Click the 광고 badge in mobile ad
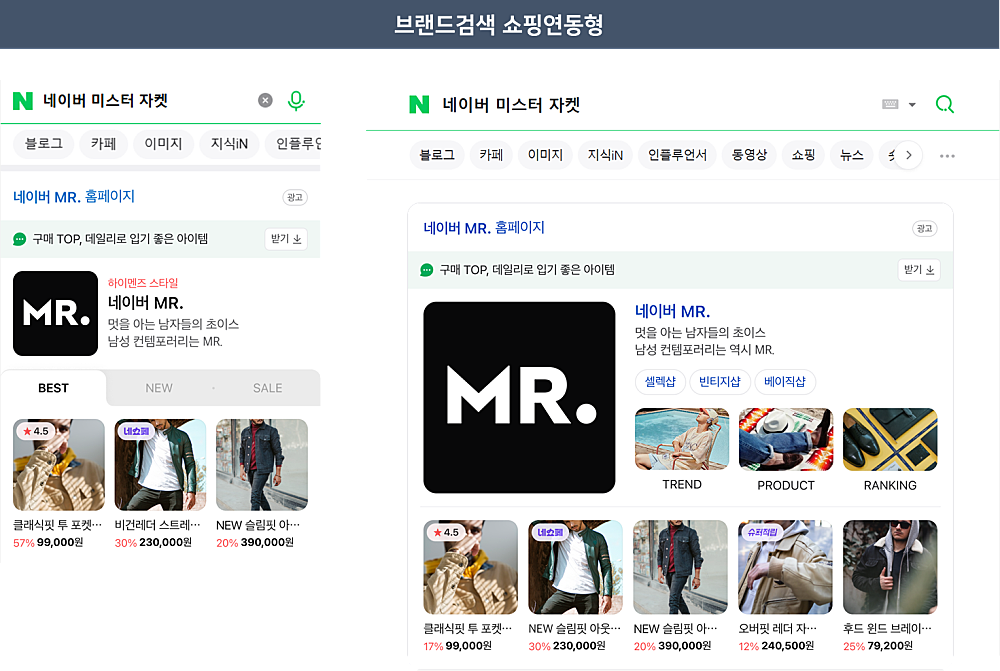Image resolution: width=1000 pixels, height=671 pixels. pos(295,197)
